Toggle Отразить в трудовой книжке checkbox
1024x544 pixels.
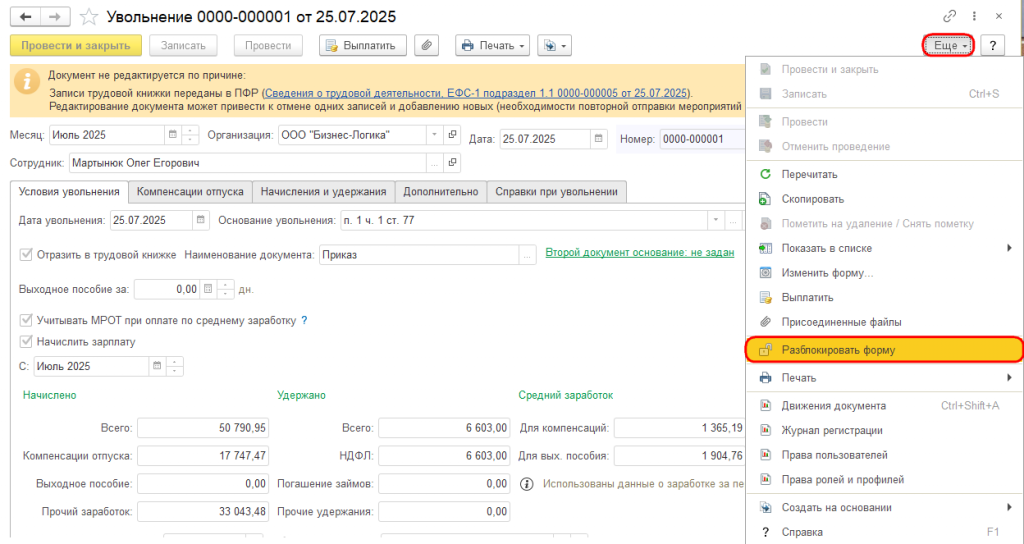click(x=26, y=255)
